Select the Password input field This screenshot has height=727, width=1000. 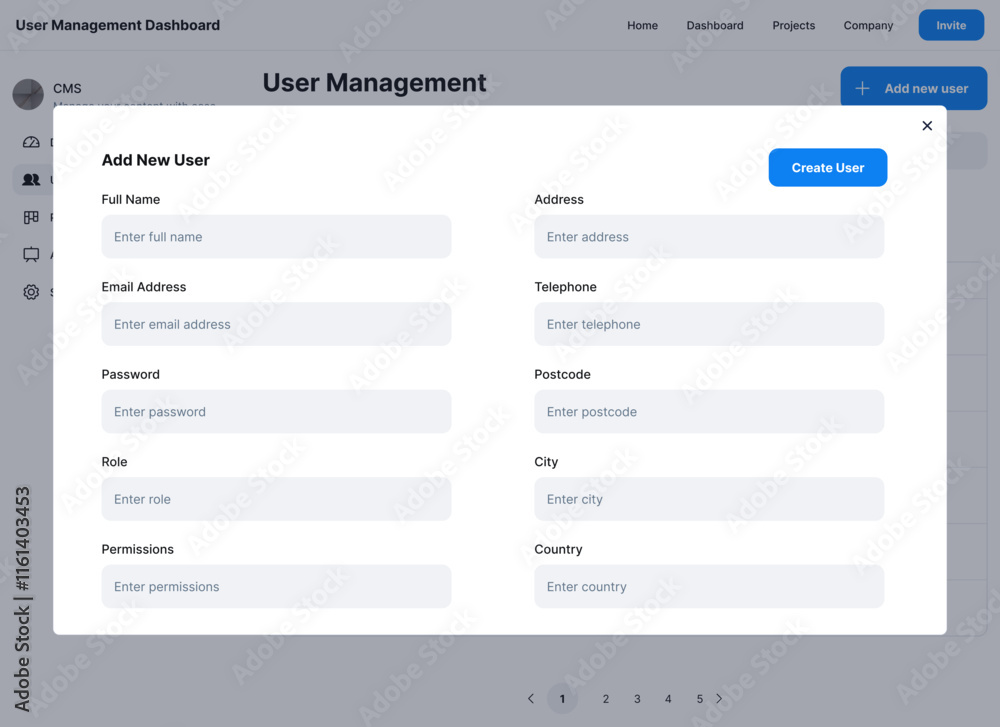(x=276, y=411)
